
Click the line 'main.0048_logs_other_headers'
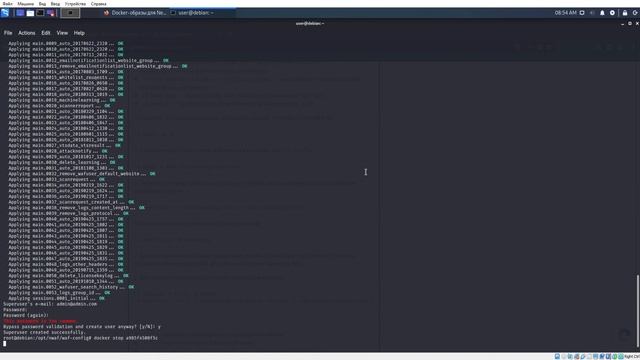pyautogui.click(x=66, y=264)
